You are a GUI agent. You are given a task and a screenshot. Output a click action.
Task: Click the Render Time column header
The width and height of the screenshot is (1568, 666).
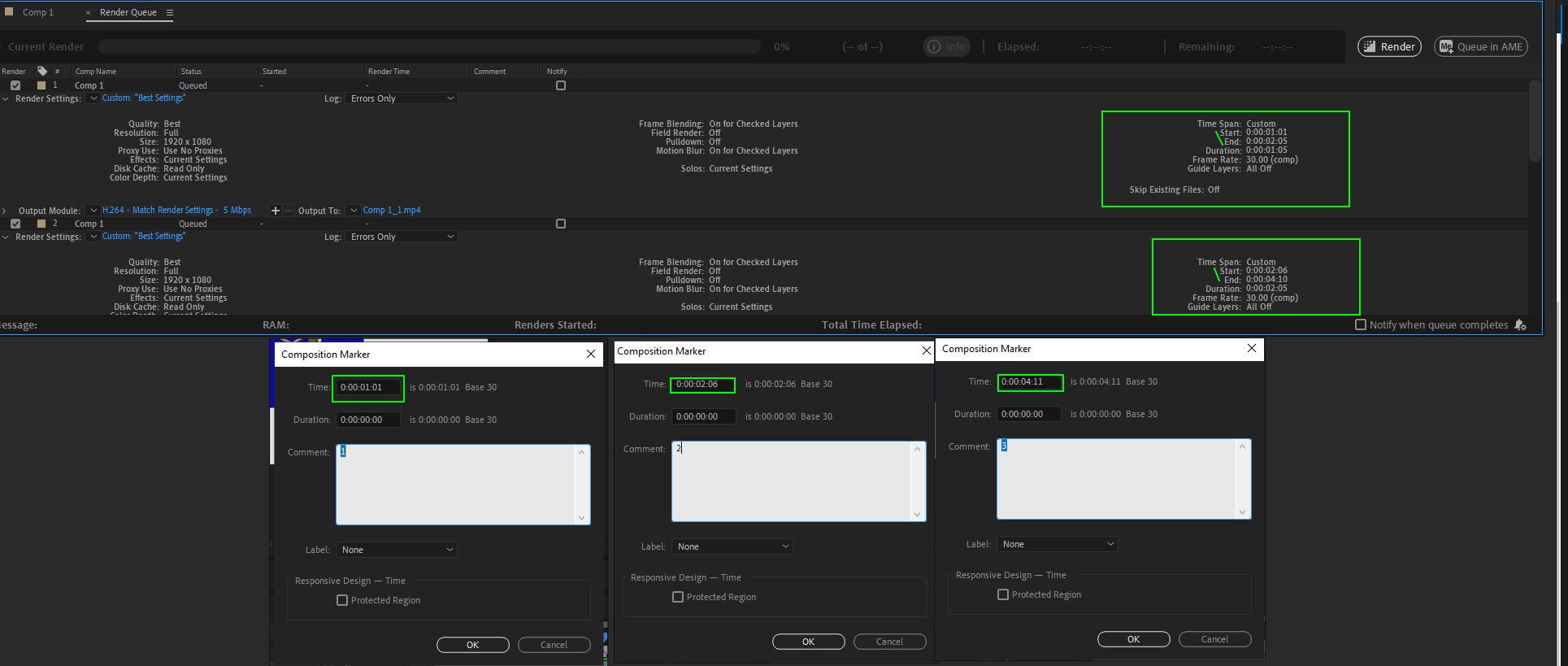(389, 72)
